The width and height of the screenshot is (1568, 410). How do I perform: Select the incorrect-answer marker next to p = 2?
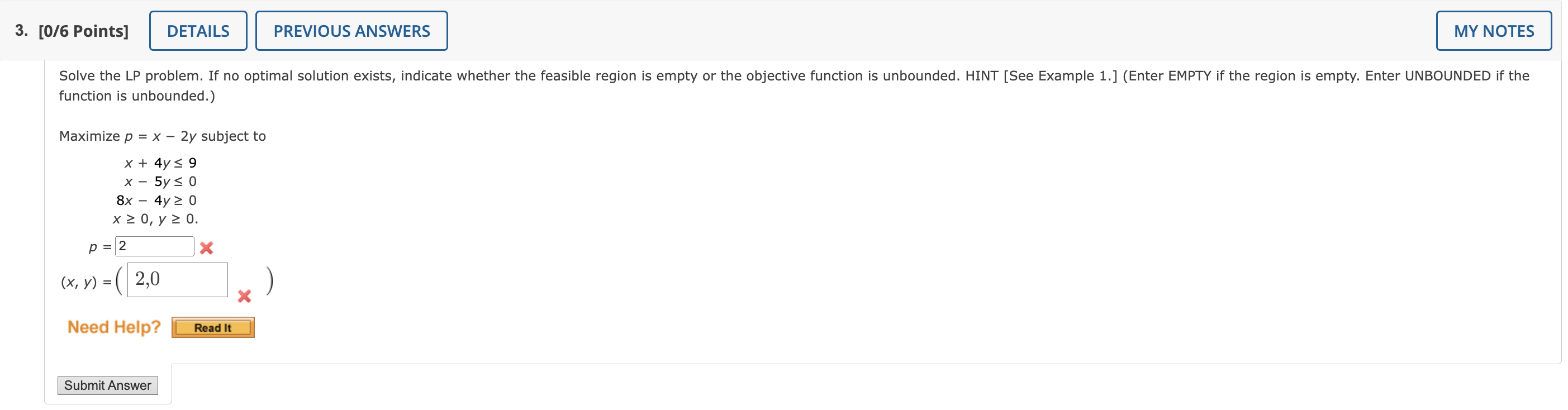[206, 247]
